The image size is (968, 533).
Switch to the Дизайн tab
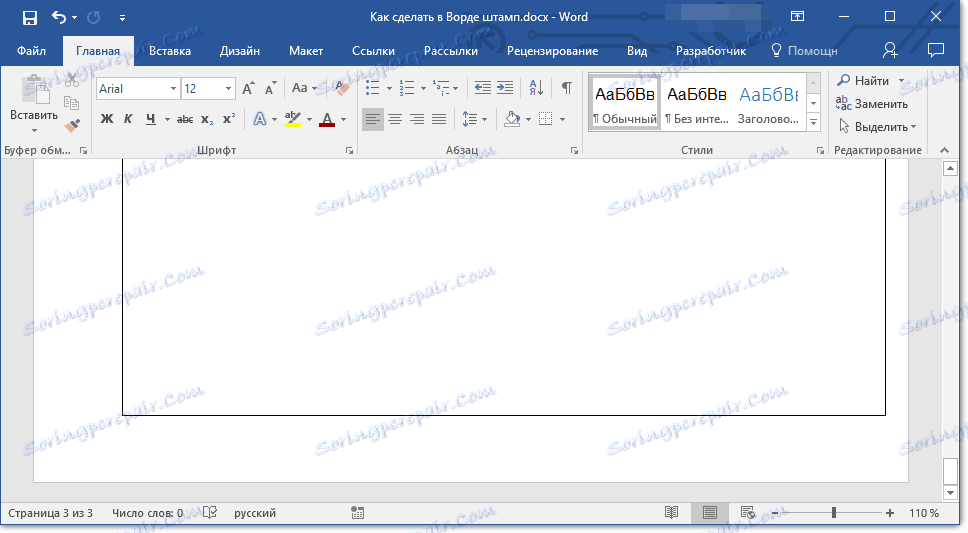pyautogui.click(x=240, y=51)
